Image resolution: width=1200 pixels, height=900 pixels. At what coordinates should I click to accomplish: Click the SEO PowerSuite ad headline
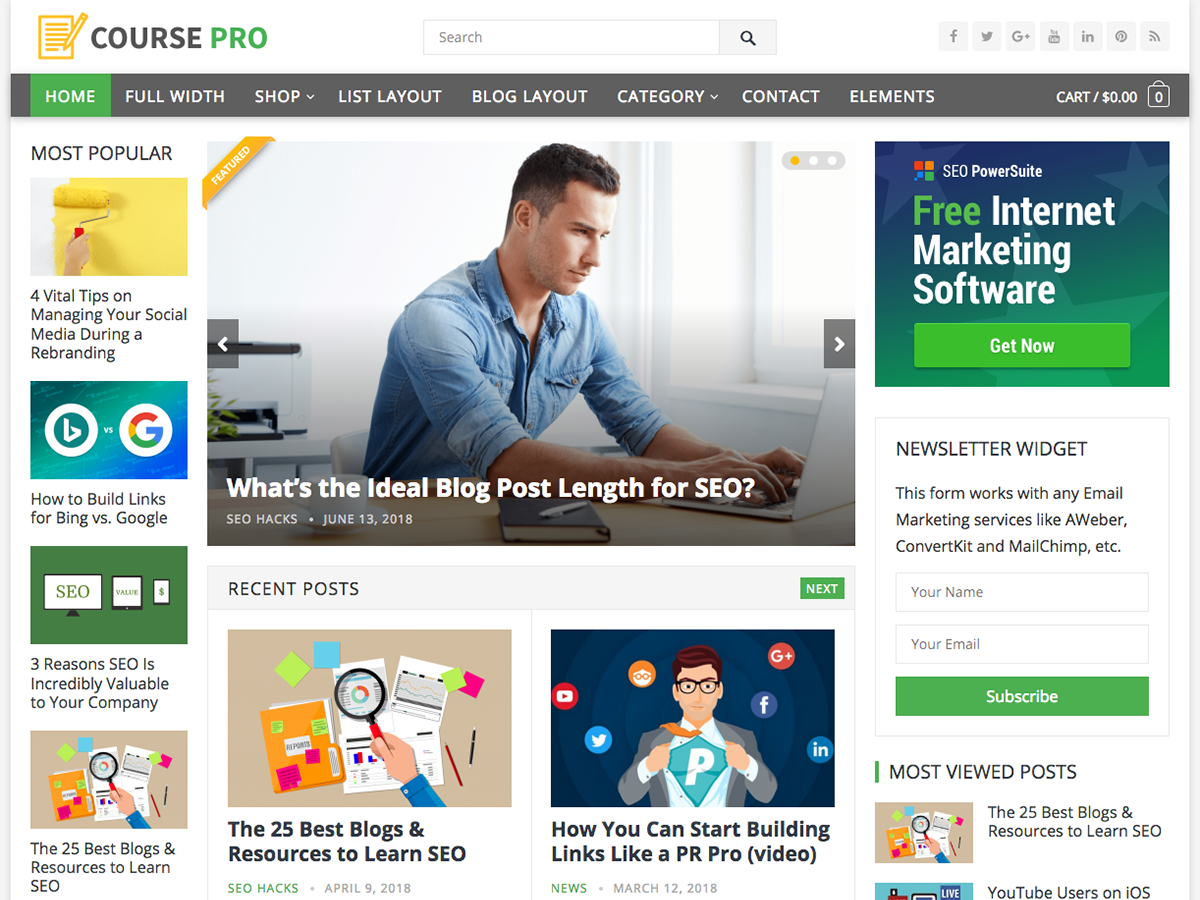(x=1014, y=250)
